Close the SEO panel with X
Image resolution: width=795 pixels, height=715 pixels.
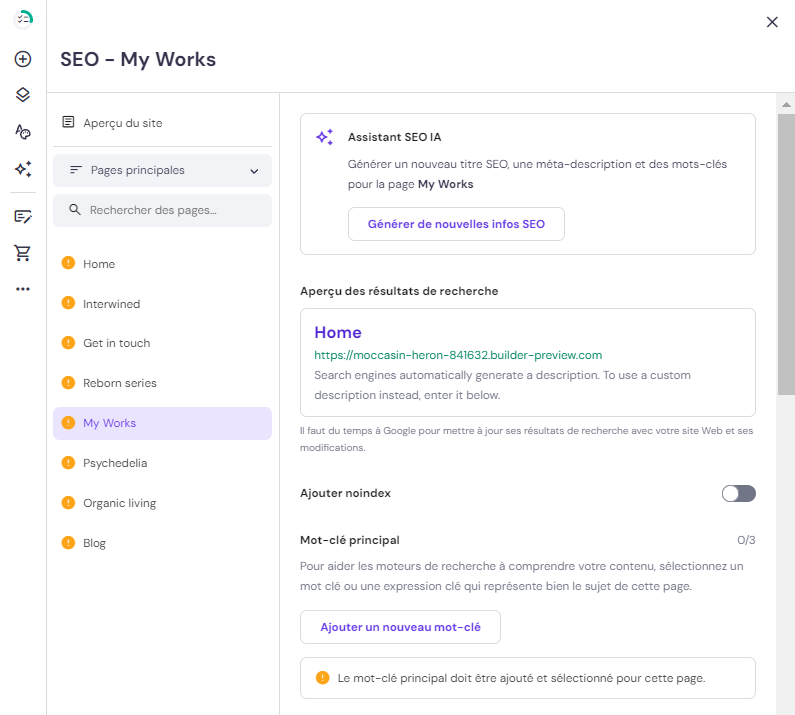pyautogui.click(x=772, y=22)
